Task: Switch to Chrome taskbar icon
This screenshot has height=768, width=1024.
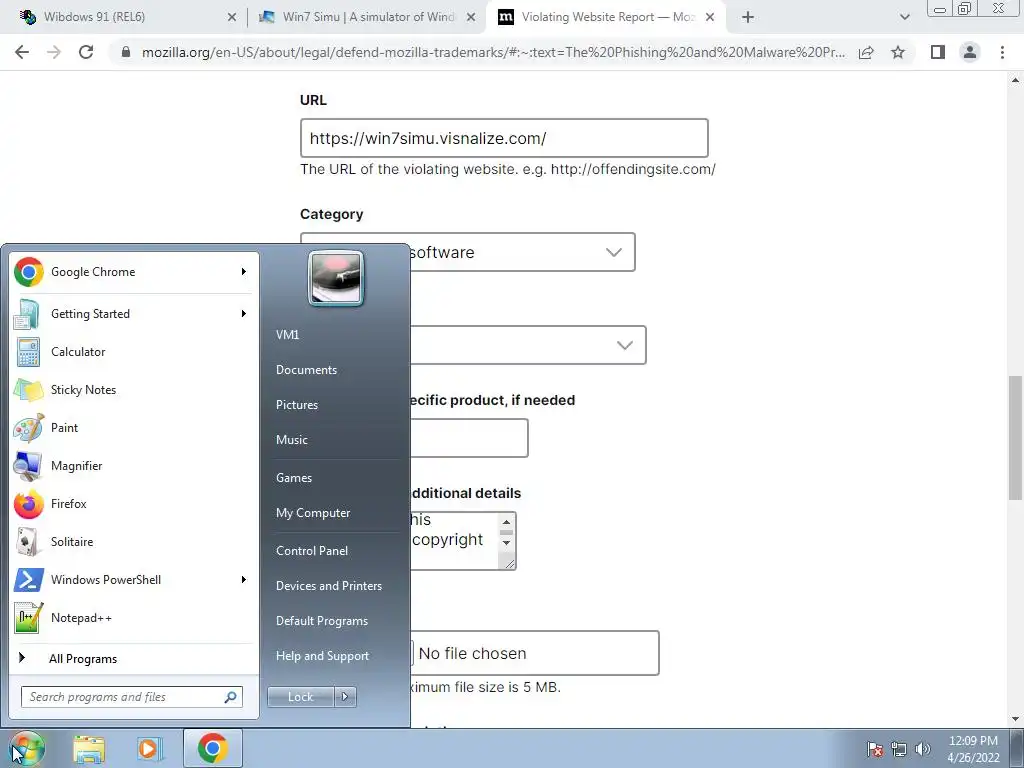Action: click(x=212, y=748)
